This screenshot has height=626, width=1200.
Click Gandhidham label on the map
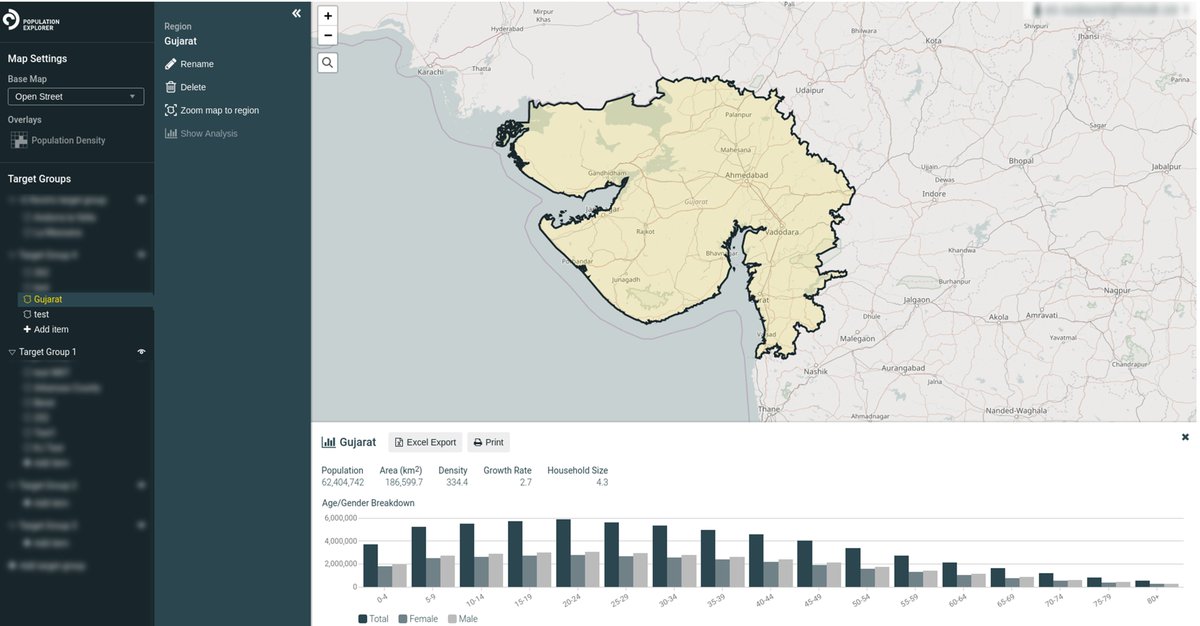click(x=608, y=172)
